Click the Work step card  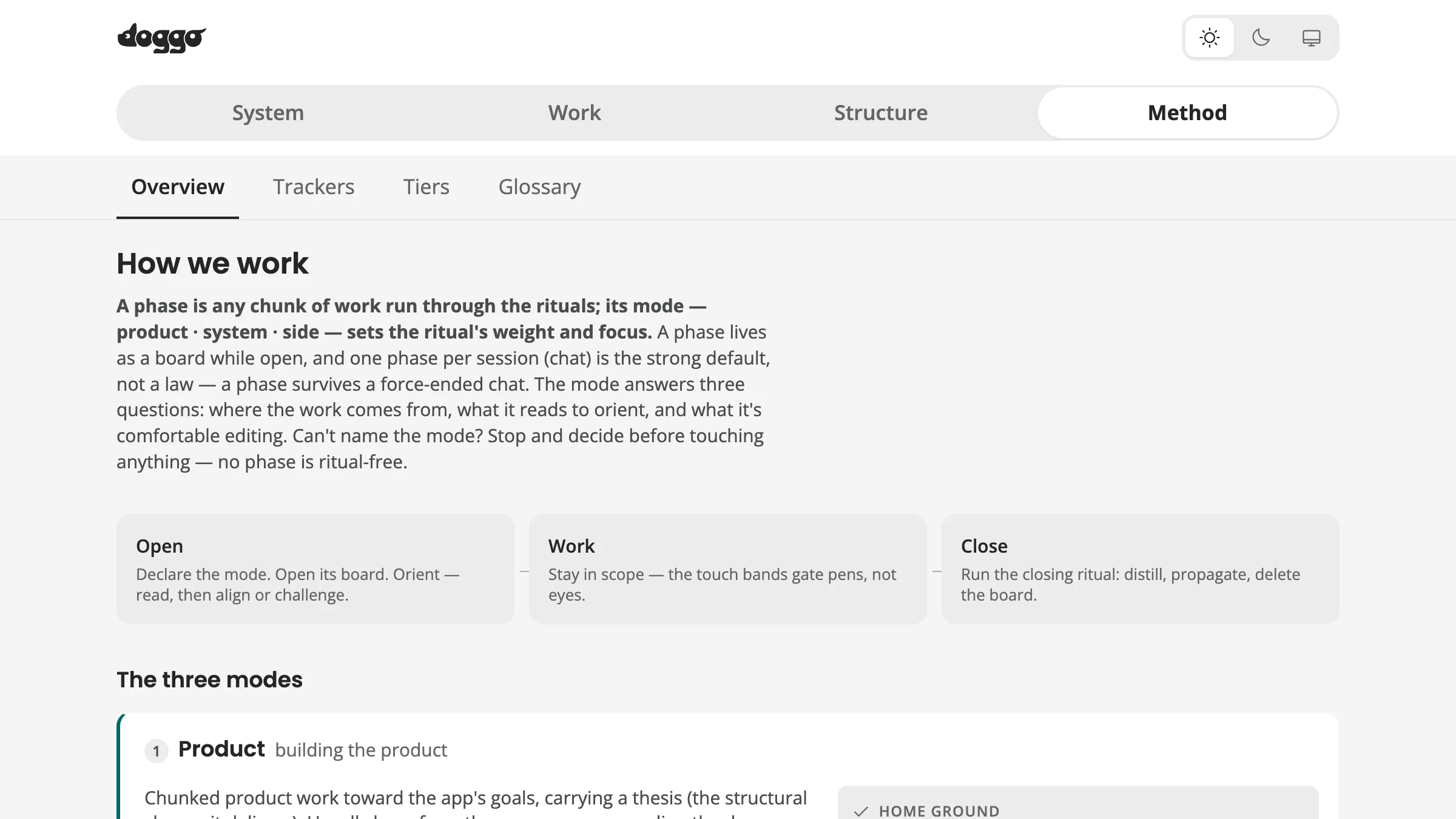click(728, 569)
